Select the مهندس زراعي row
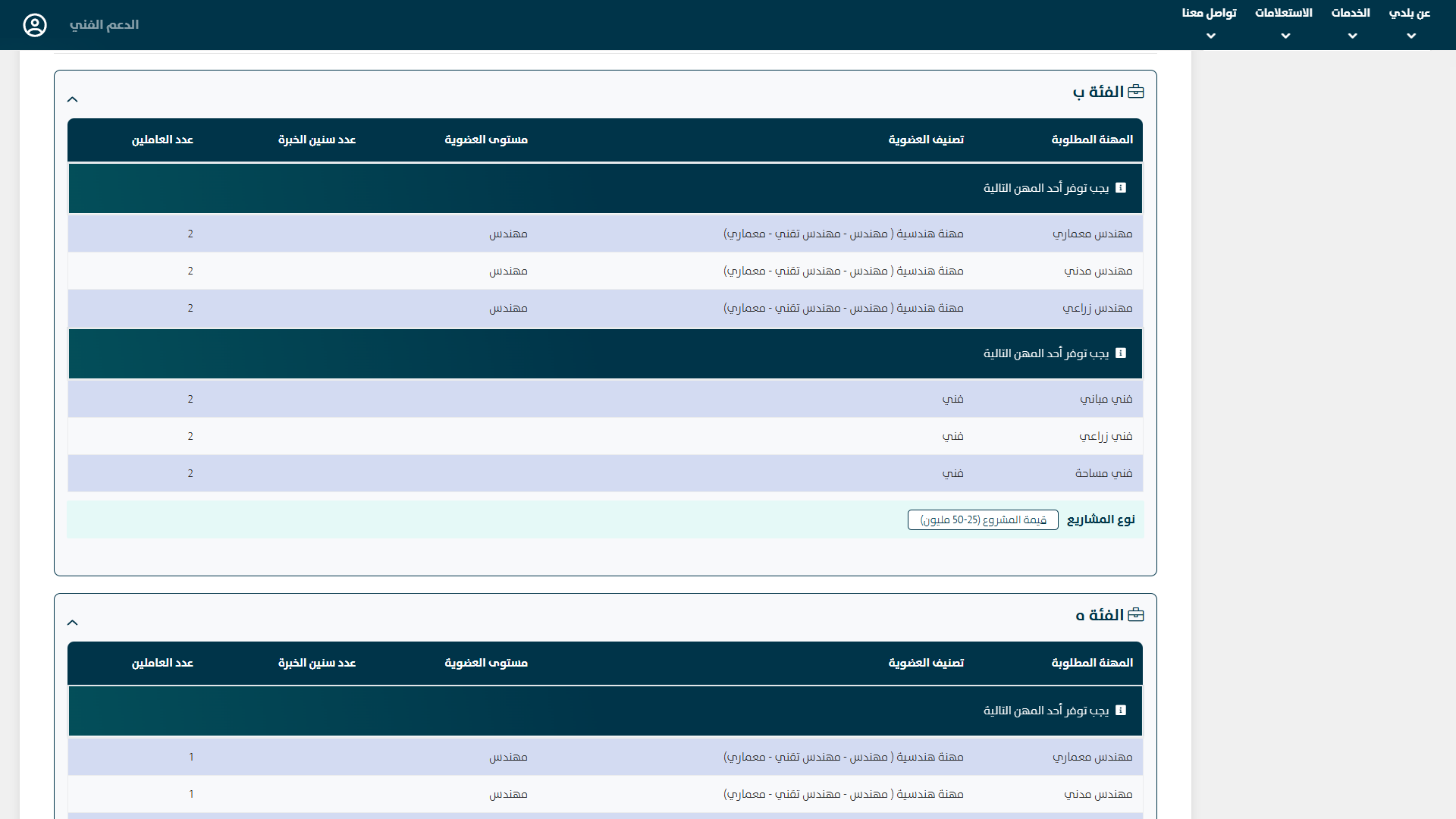Screen dimensions: 1456x819 [1097, 308]
